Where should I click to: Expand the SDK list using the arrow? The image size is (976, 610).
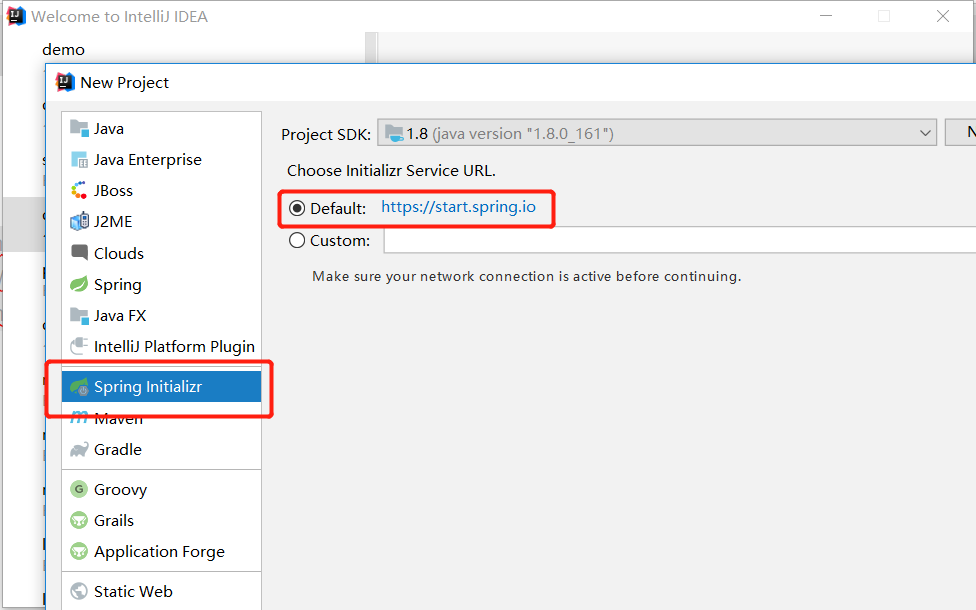click(x=925, y=133)
